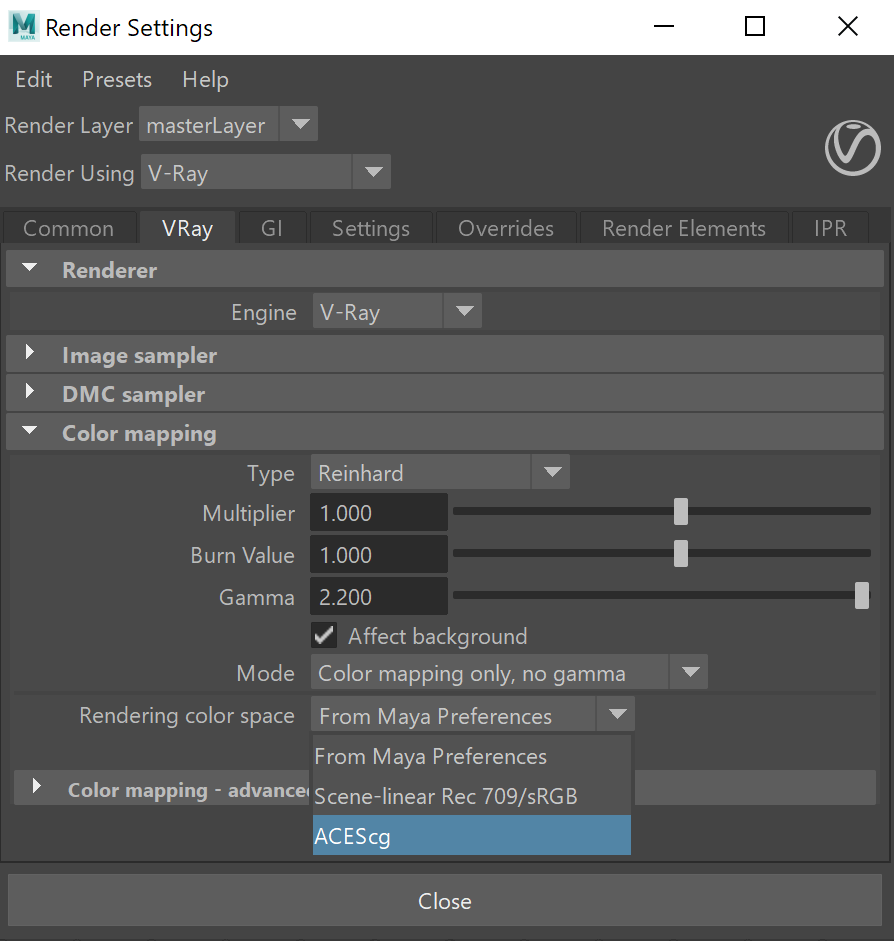Viewport: 894px width, 941px height.
Task: Click the Multiplier value field
Action: click(x=379, y=513)
